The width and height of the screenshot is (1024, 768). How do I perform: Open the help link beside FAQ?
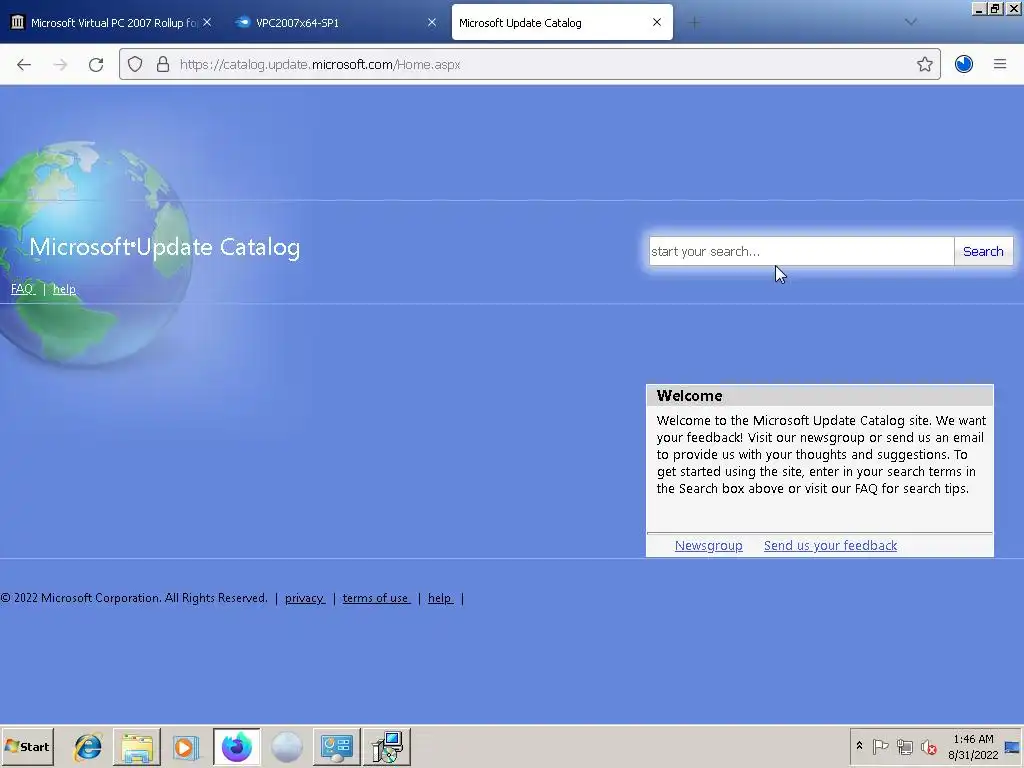64,289
